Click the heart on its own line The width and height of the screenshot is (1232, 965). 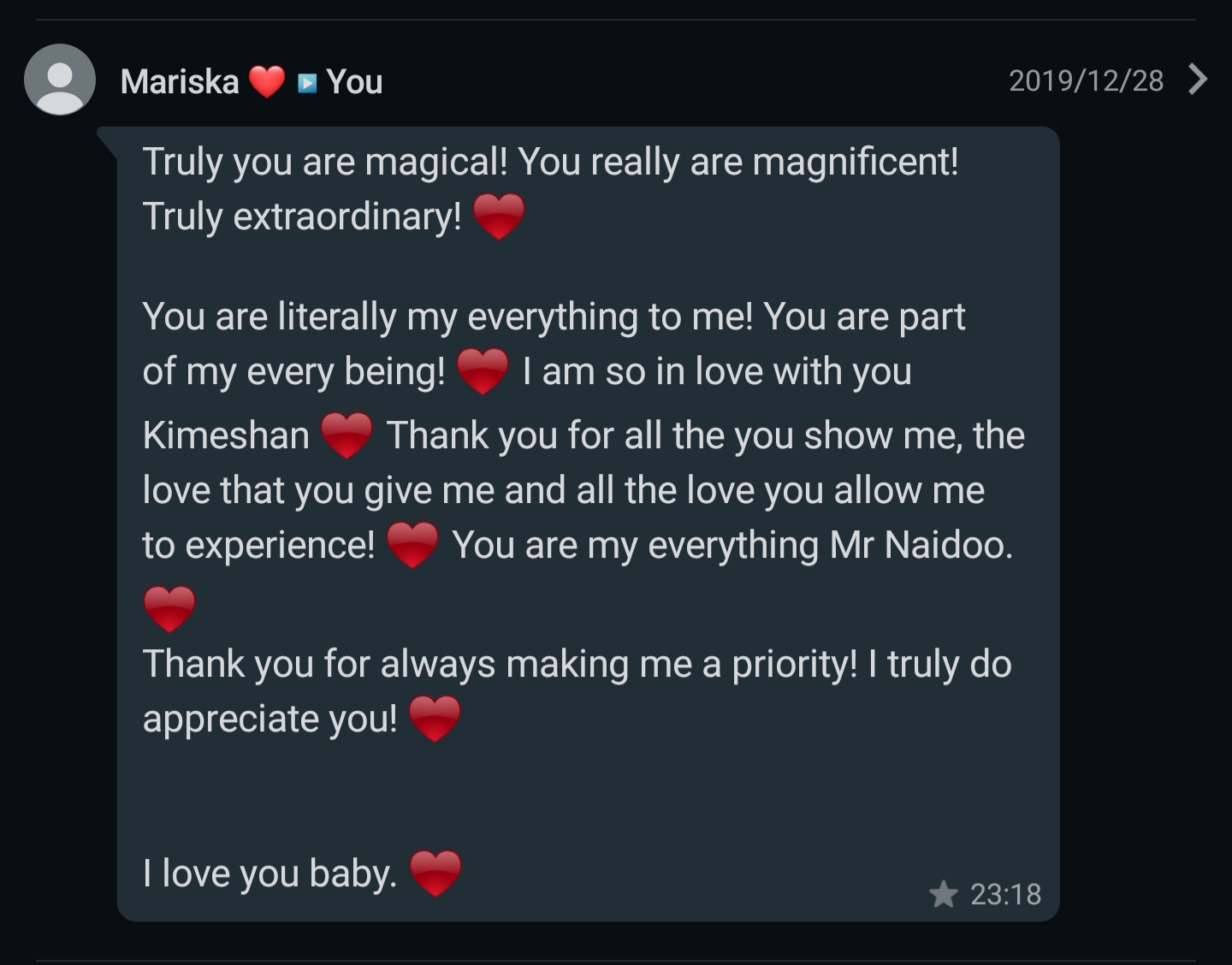click(x=169, y=608)
